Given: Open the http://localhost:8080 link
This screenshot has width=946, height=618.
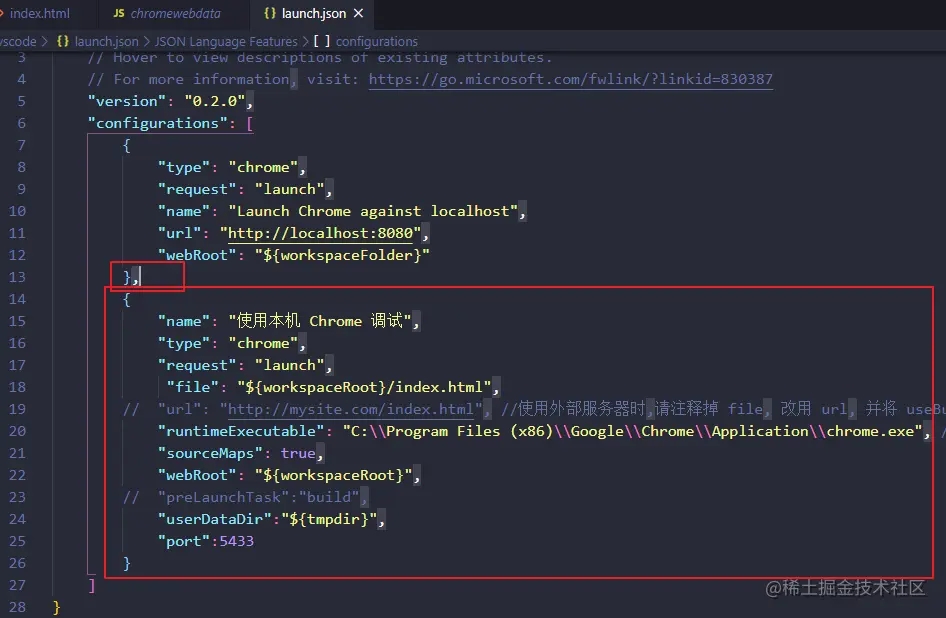Looking at the screenshot, I should (x=320, y=233).
